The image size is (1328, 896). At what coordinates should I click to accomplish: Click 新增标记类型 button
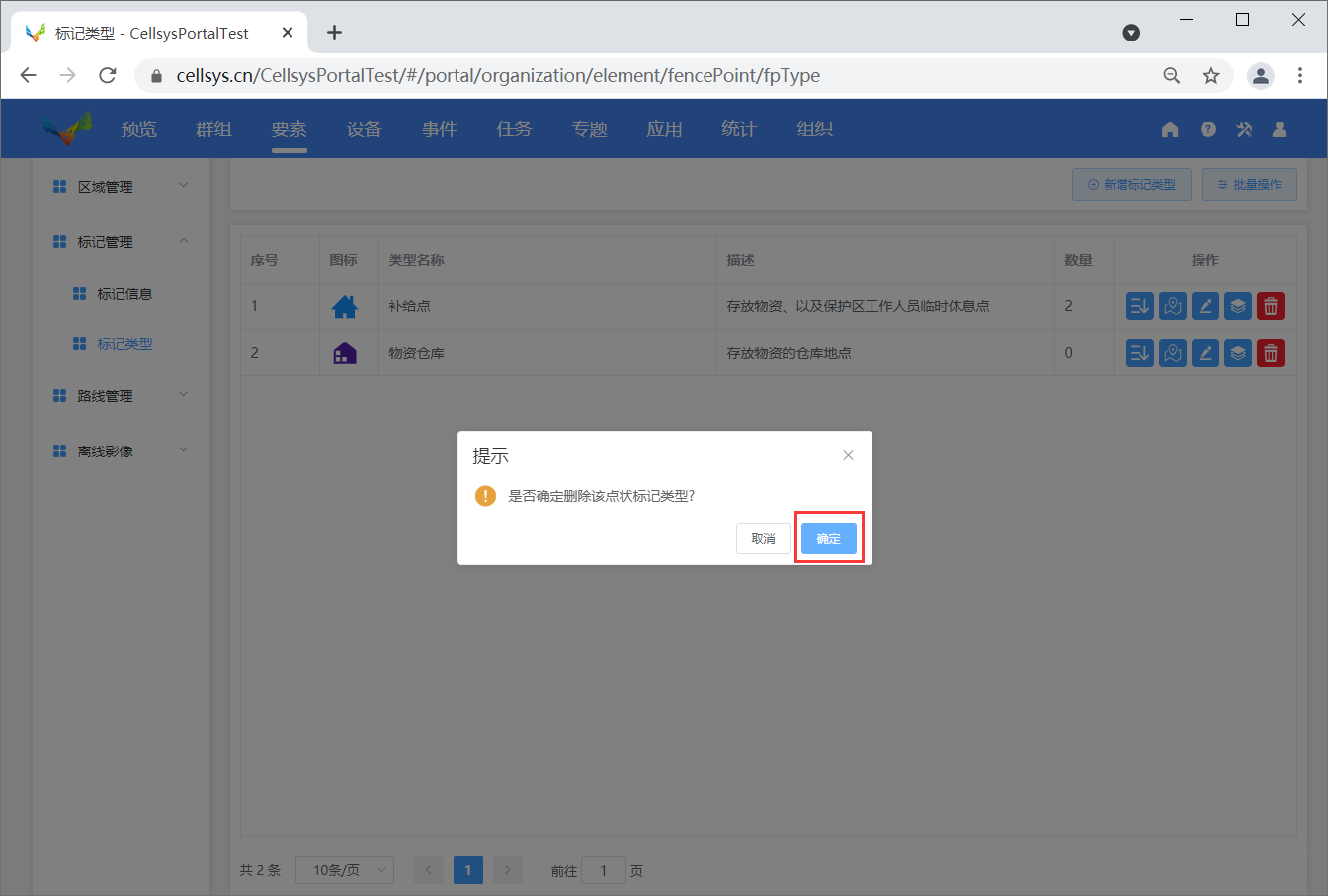[1131, 185]
